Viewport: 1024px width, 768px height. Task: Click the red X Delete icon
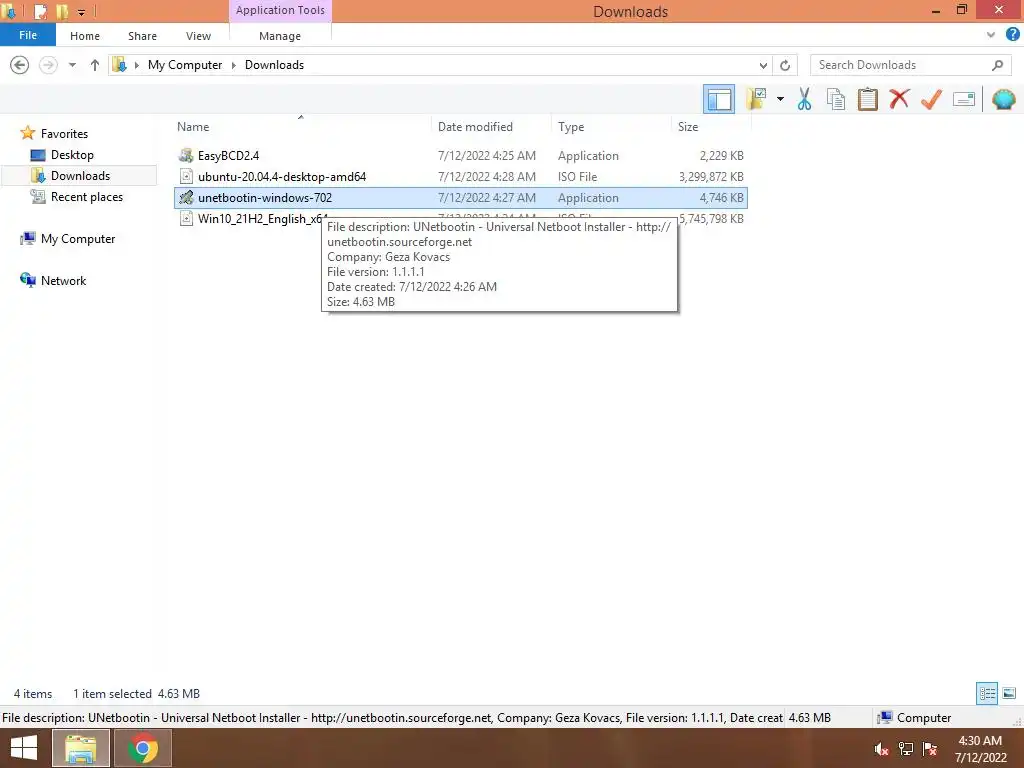899,99
